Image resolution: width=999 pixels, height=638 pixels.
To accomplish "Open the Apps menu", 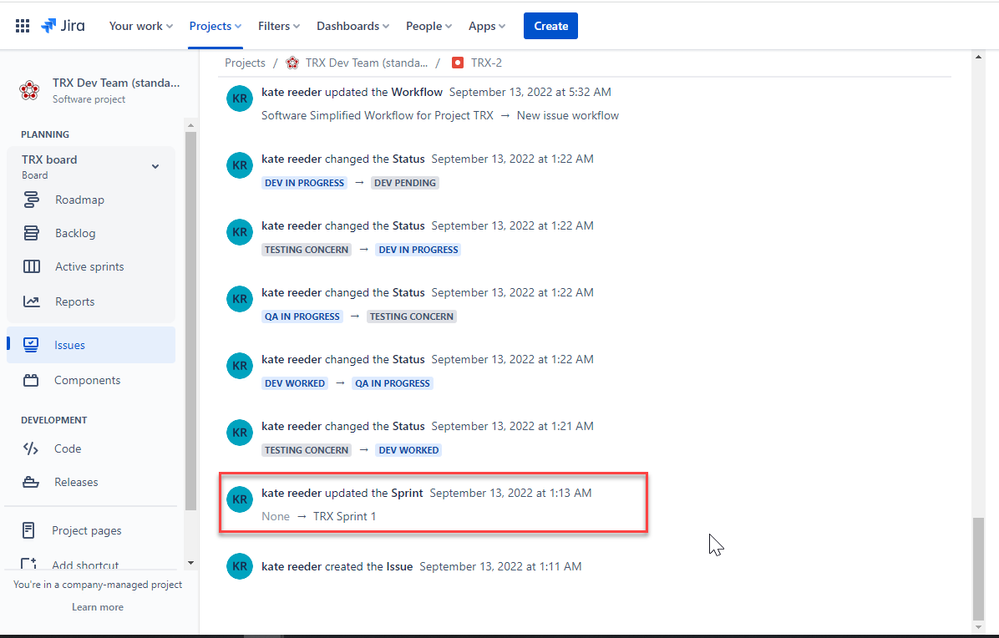I will (486, 26).
